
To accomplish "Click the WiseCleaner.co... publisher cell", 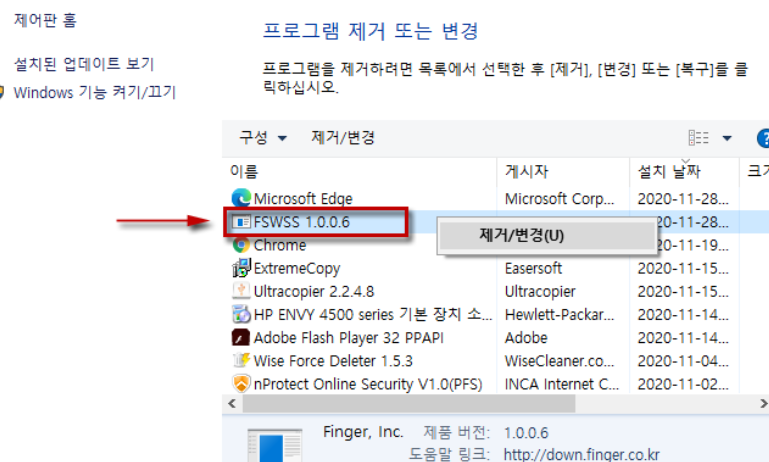I will tap(559, 361).
